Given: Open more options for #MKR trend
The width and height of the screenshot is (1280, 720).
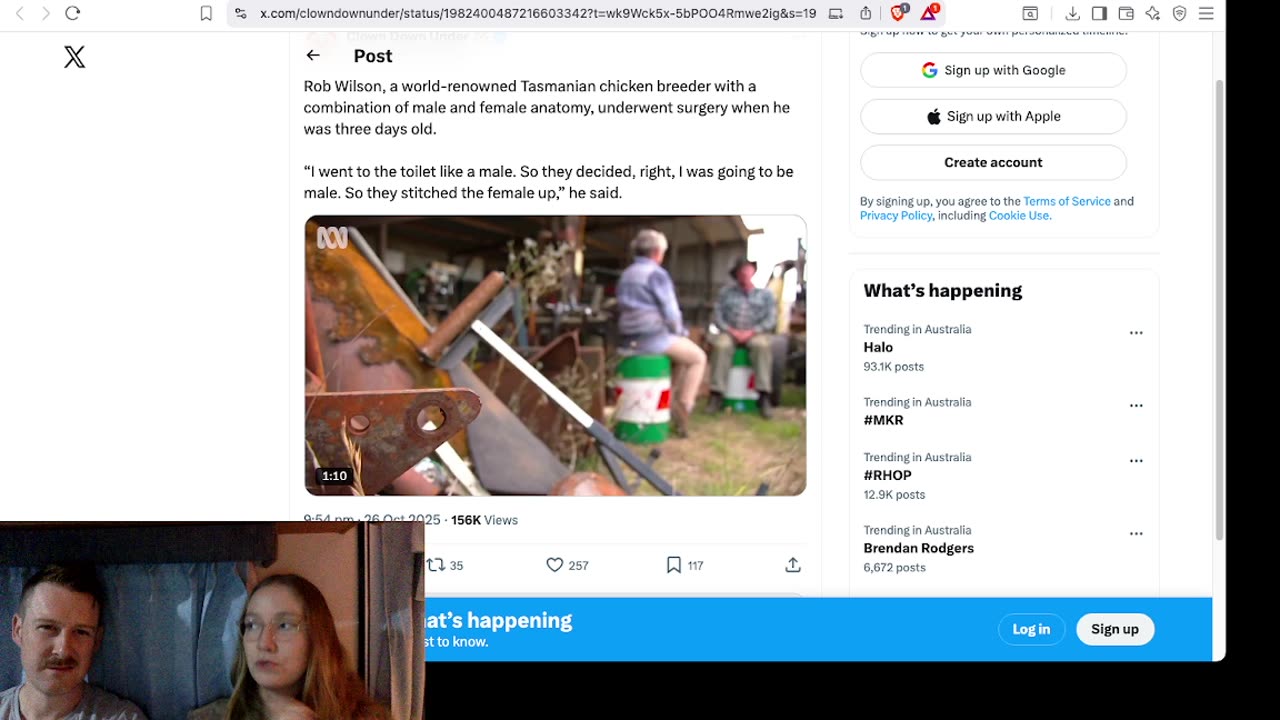Looking at the screenshot, I should 1136,406.
